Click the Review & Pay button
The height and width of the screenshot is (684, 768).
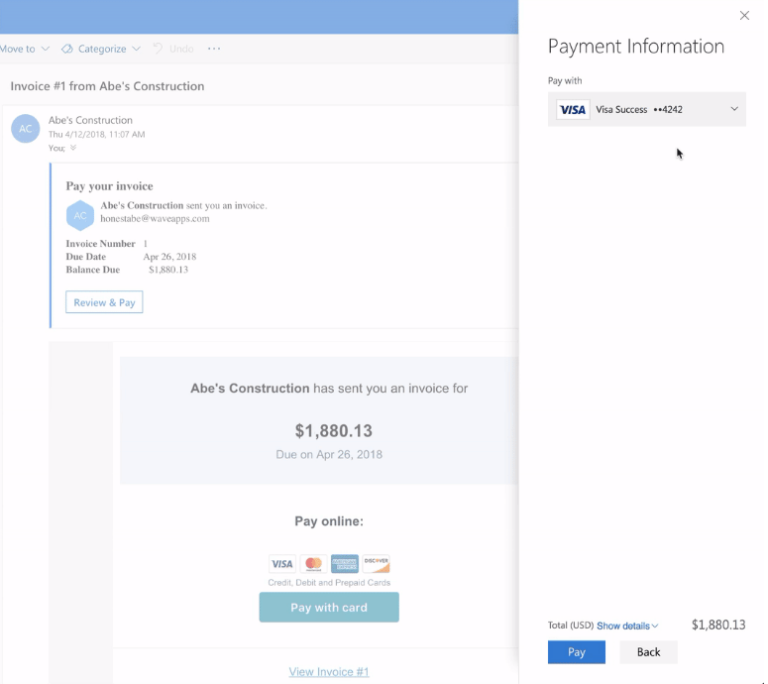point(104,302)
